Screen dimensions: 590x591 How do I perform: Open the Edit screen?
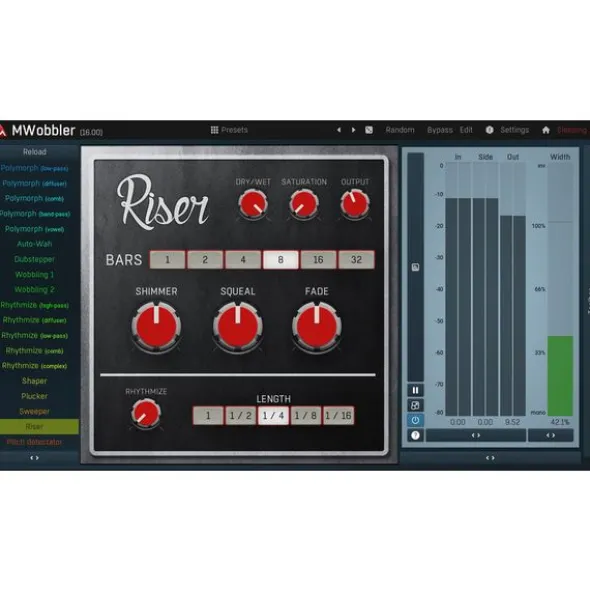click(466, 130)
